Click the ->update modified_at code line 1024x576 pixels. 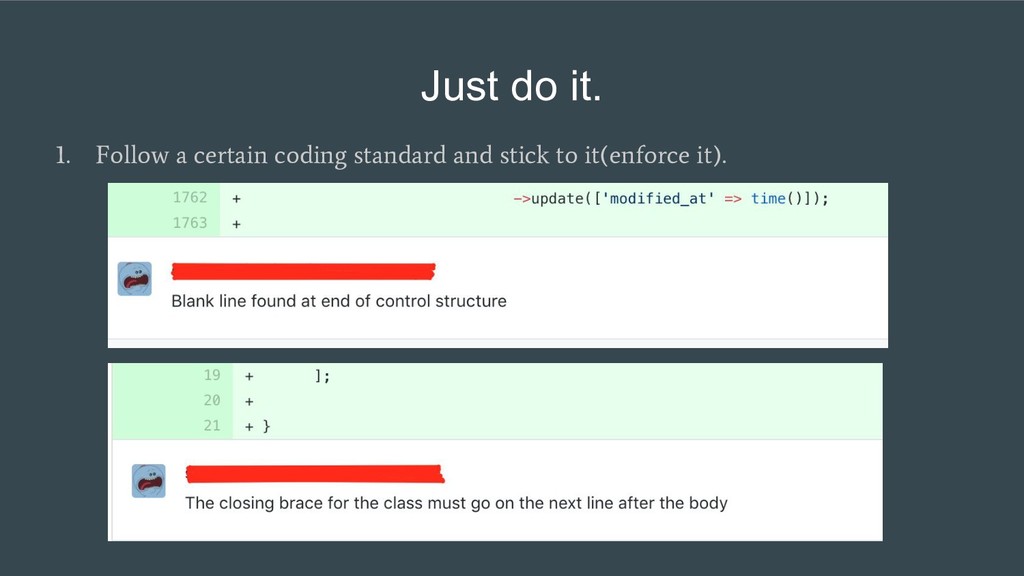coord(671,199)
